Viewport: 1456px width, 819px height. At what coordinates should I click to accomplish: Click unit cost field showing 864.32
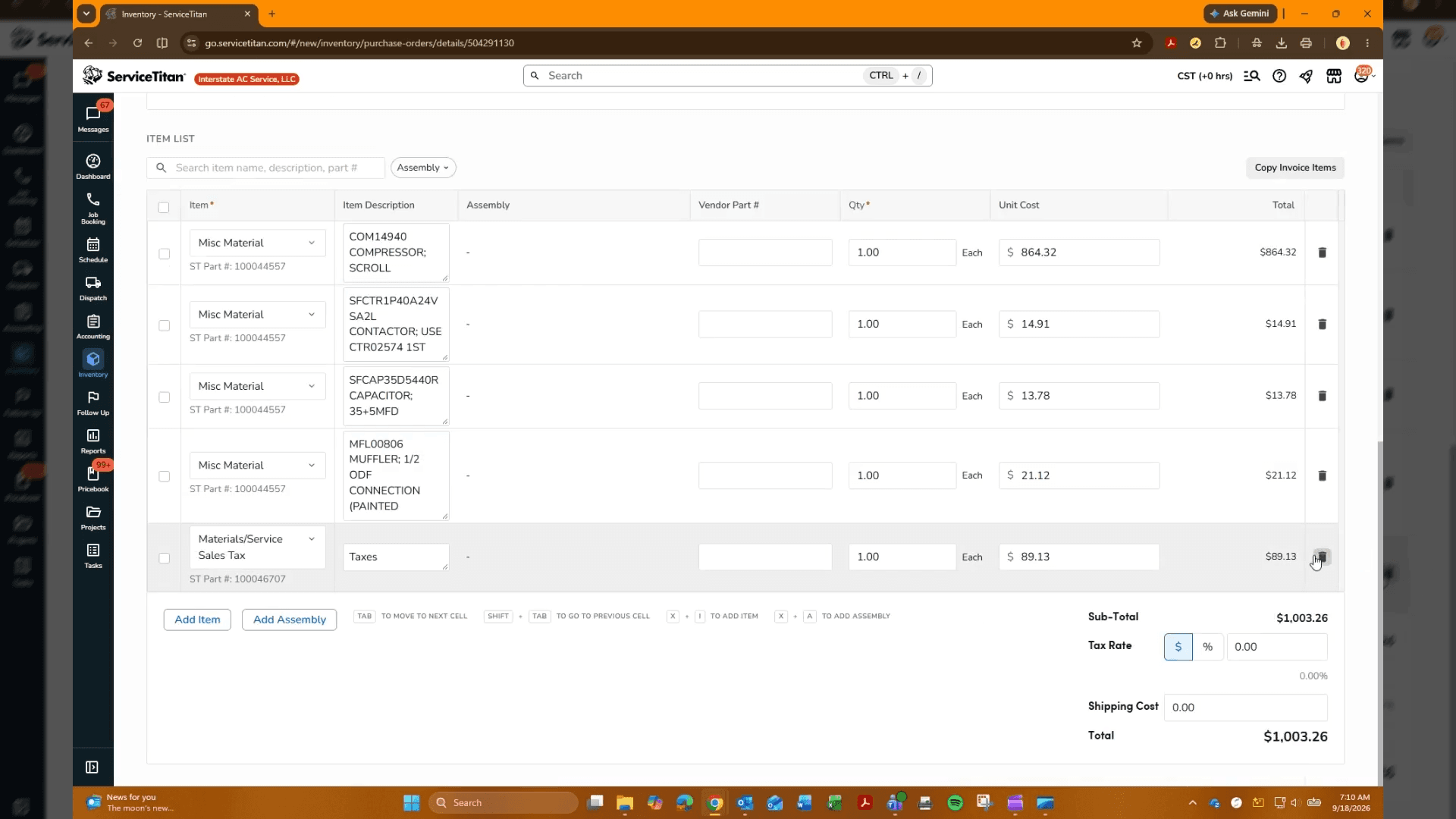1078,253
